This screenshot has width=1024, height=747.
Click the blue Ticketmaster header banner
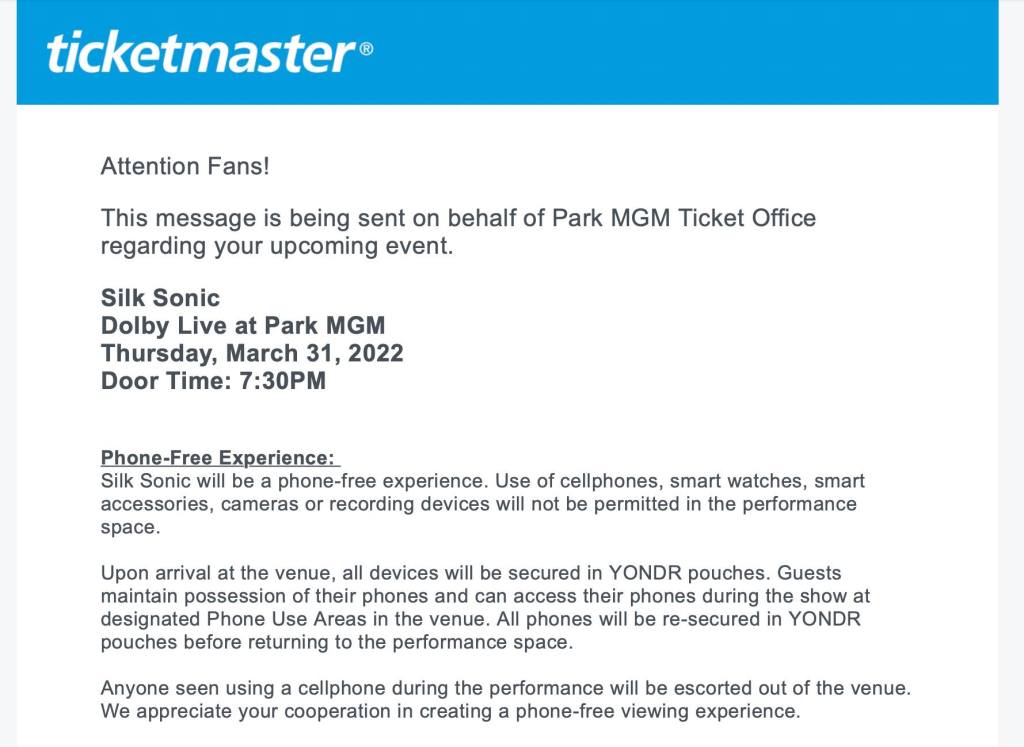coord(507,52)
